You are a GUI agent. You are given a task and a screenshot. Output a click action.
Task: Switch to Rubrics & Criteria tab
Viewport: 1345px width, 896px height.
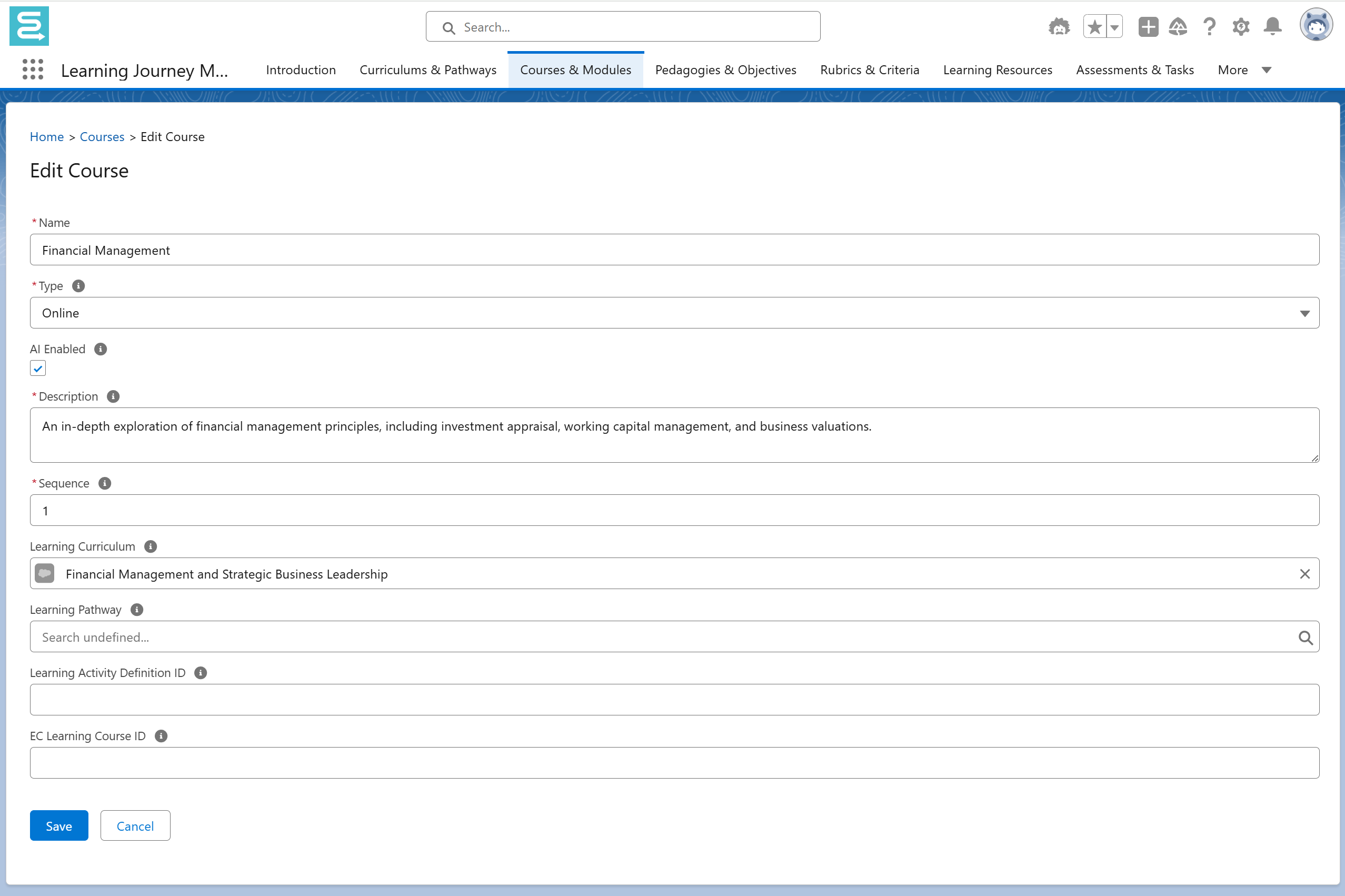[x=869, y=69]
